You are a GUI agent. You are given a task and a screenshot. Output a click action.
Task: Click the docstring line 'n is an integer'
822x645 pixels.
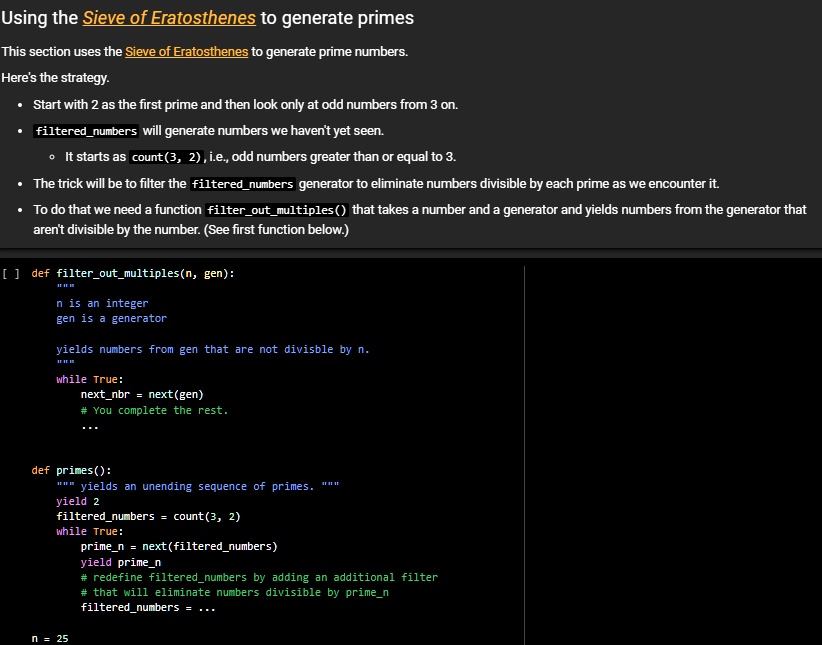tap(102, 303)
